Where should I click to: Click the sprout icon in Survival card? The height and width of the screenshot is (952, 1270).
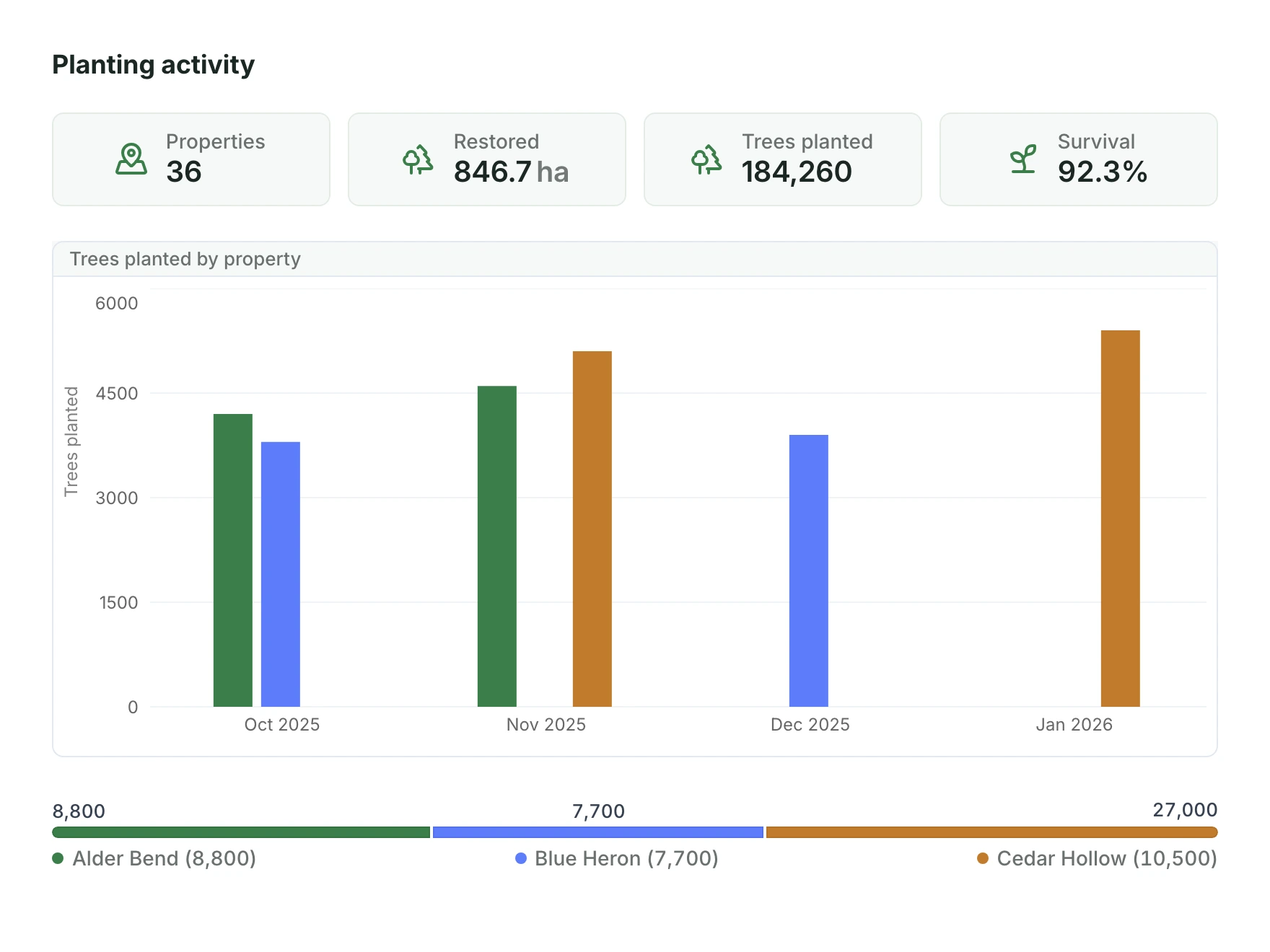coord(1023,159)
